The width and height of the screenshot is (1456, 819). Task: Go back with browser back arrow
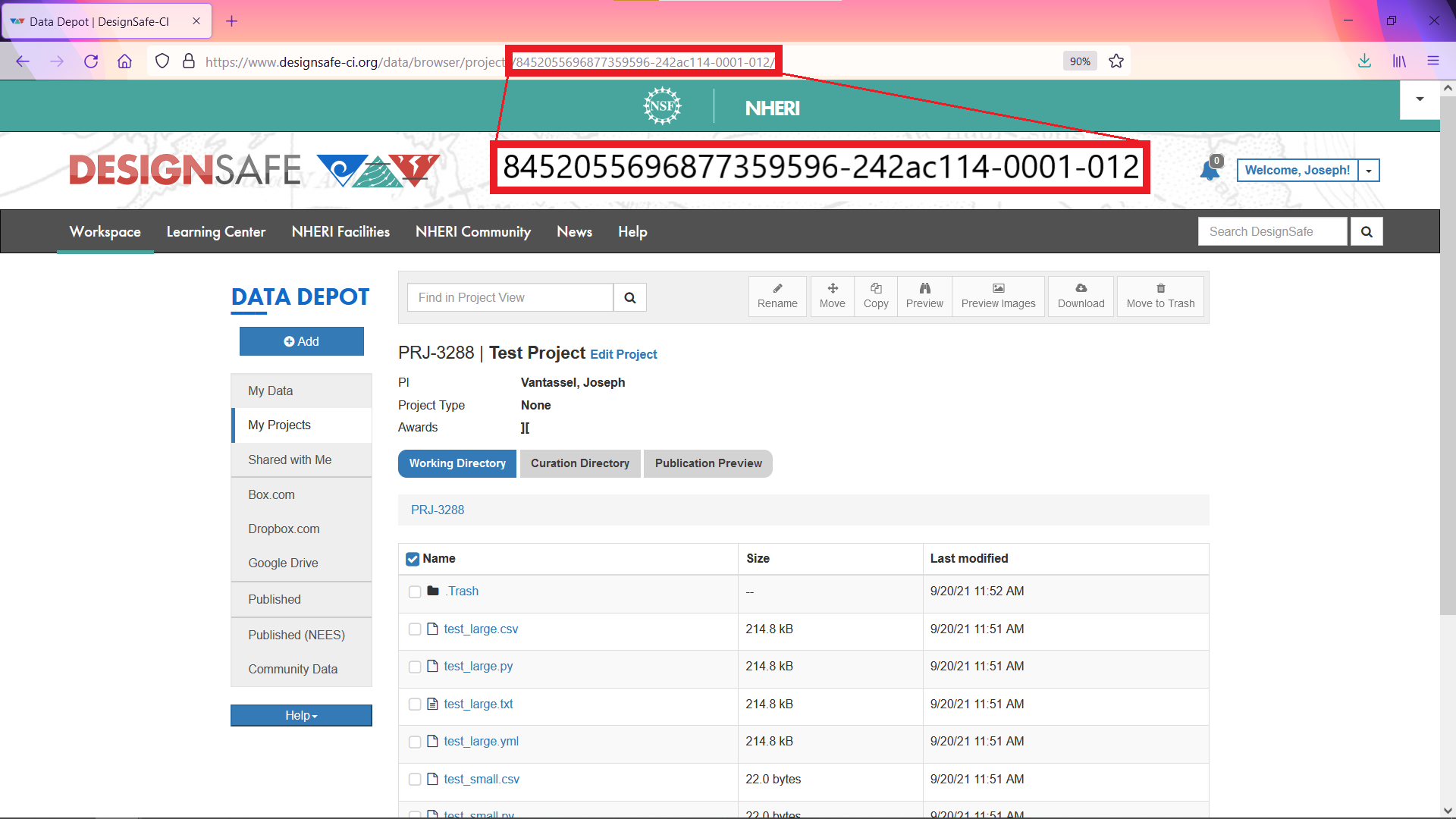tap(23, 61)
